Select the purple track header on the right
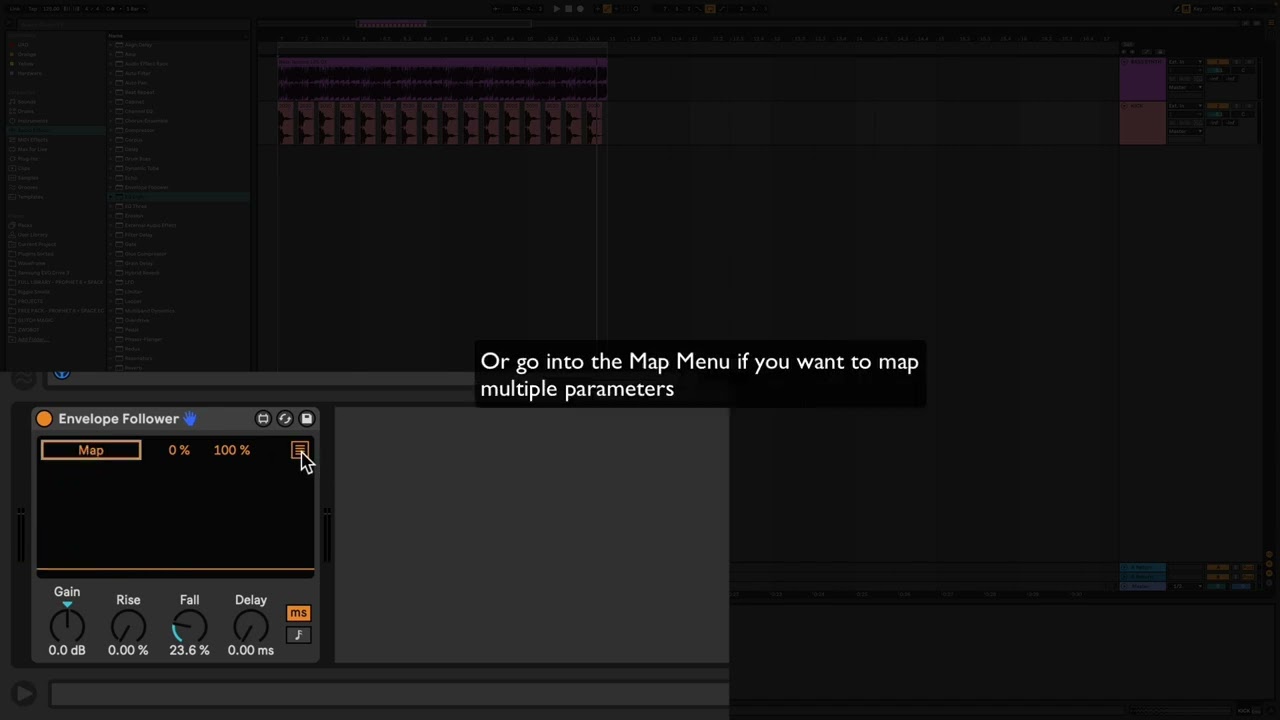The image size is (1280, 720). tap(1142, 79)
